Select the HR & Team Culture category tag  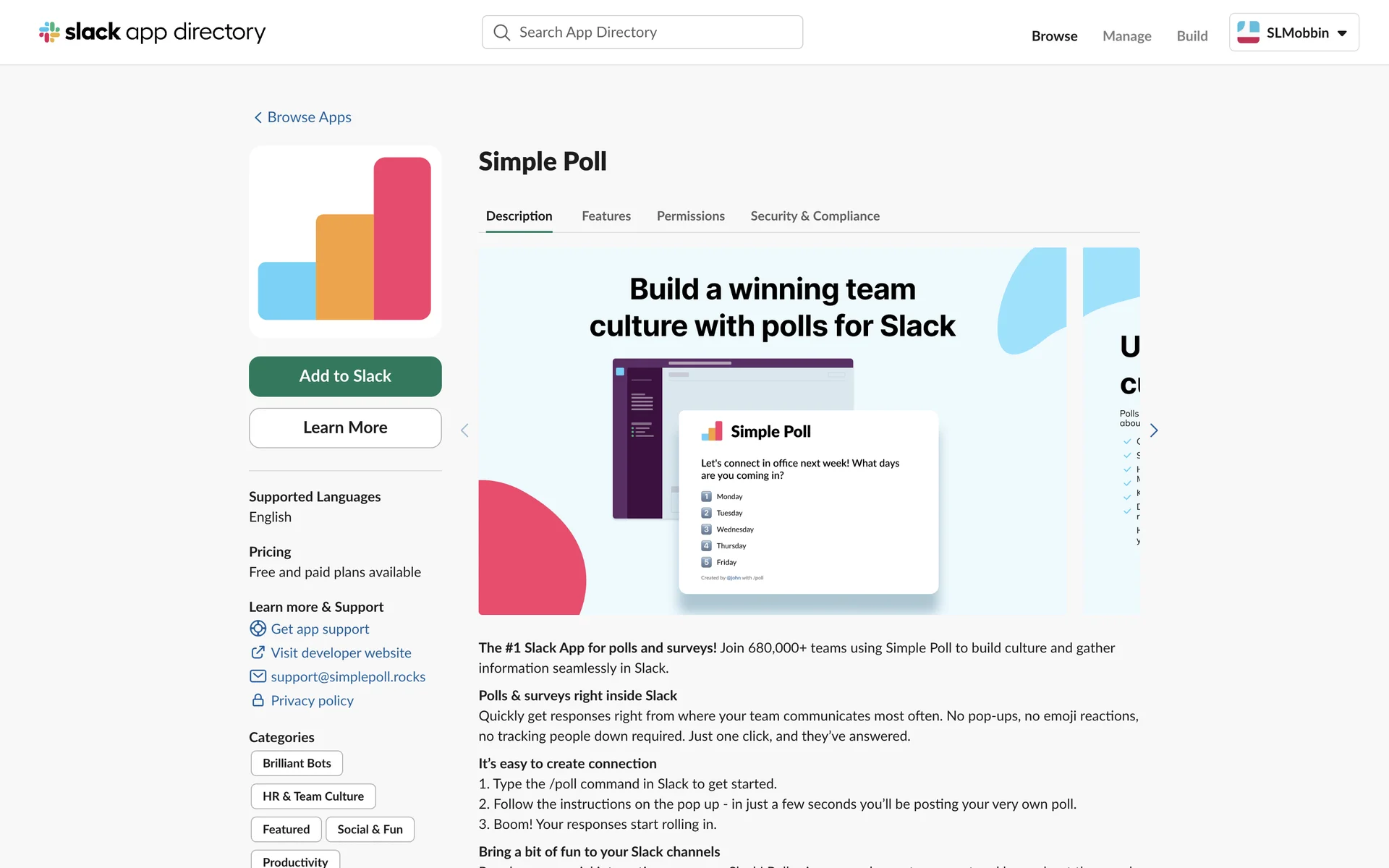[313, 796]
